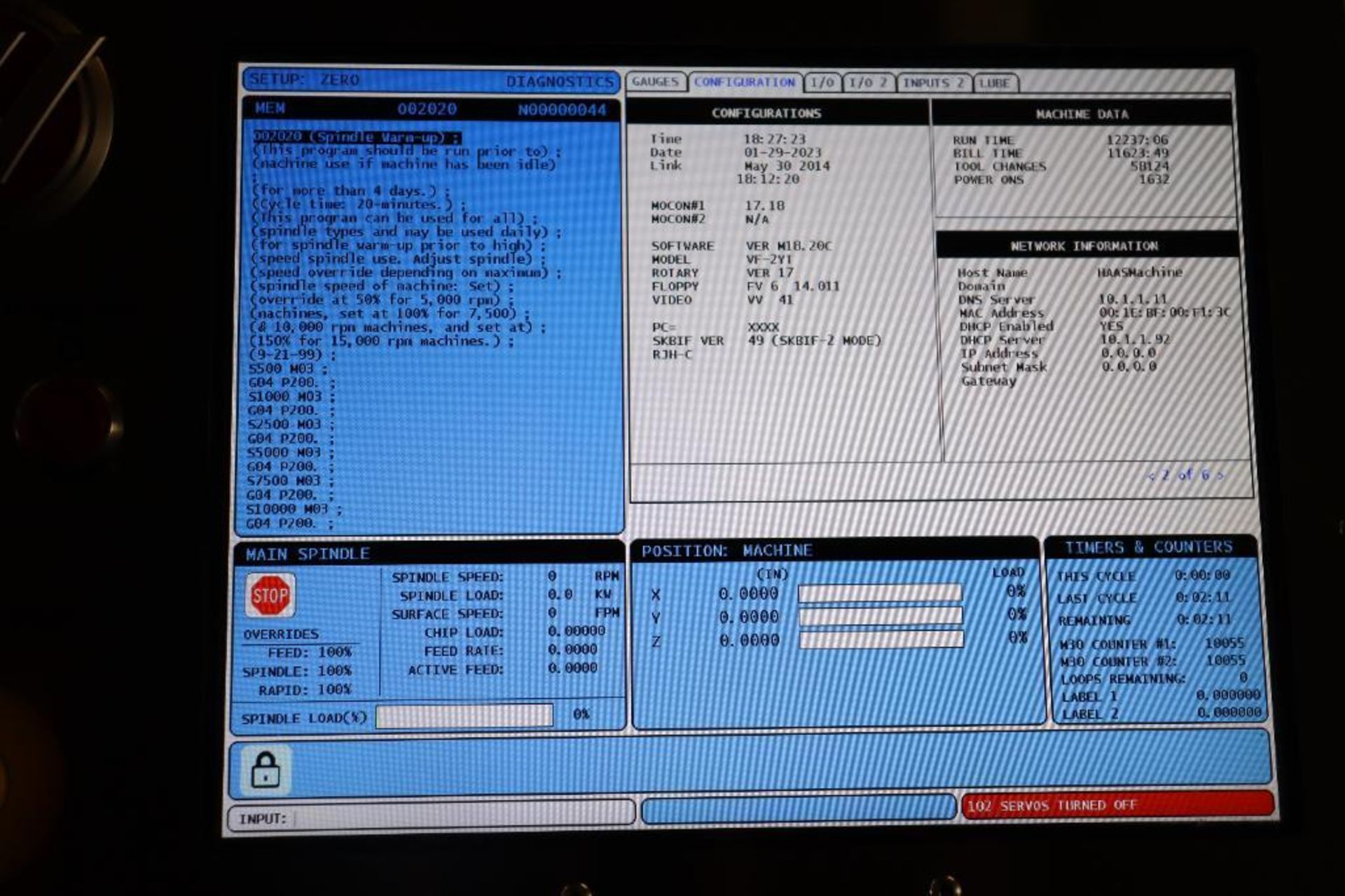Screen dimensions: 1345x896
Task: Click program line 'S5000 M03'
Action: pyautogui.click(x=290, y=453)
